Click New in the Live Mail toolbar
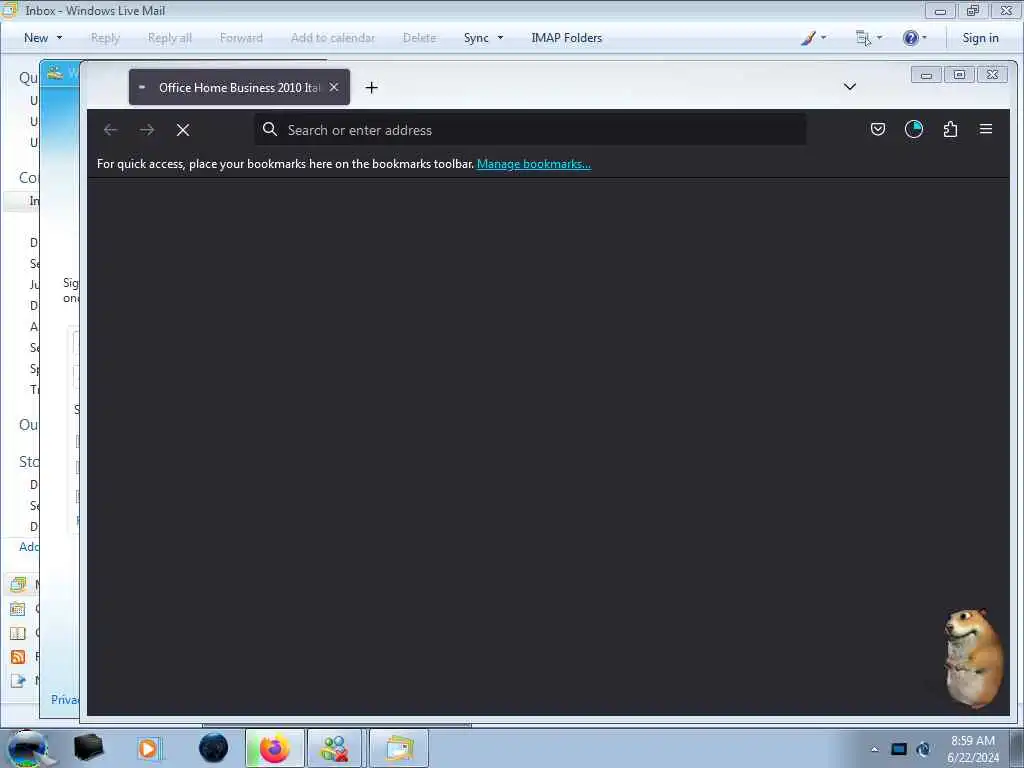Screen dimensions: 1024x768 36,38
